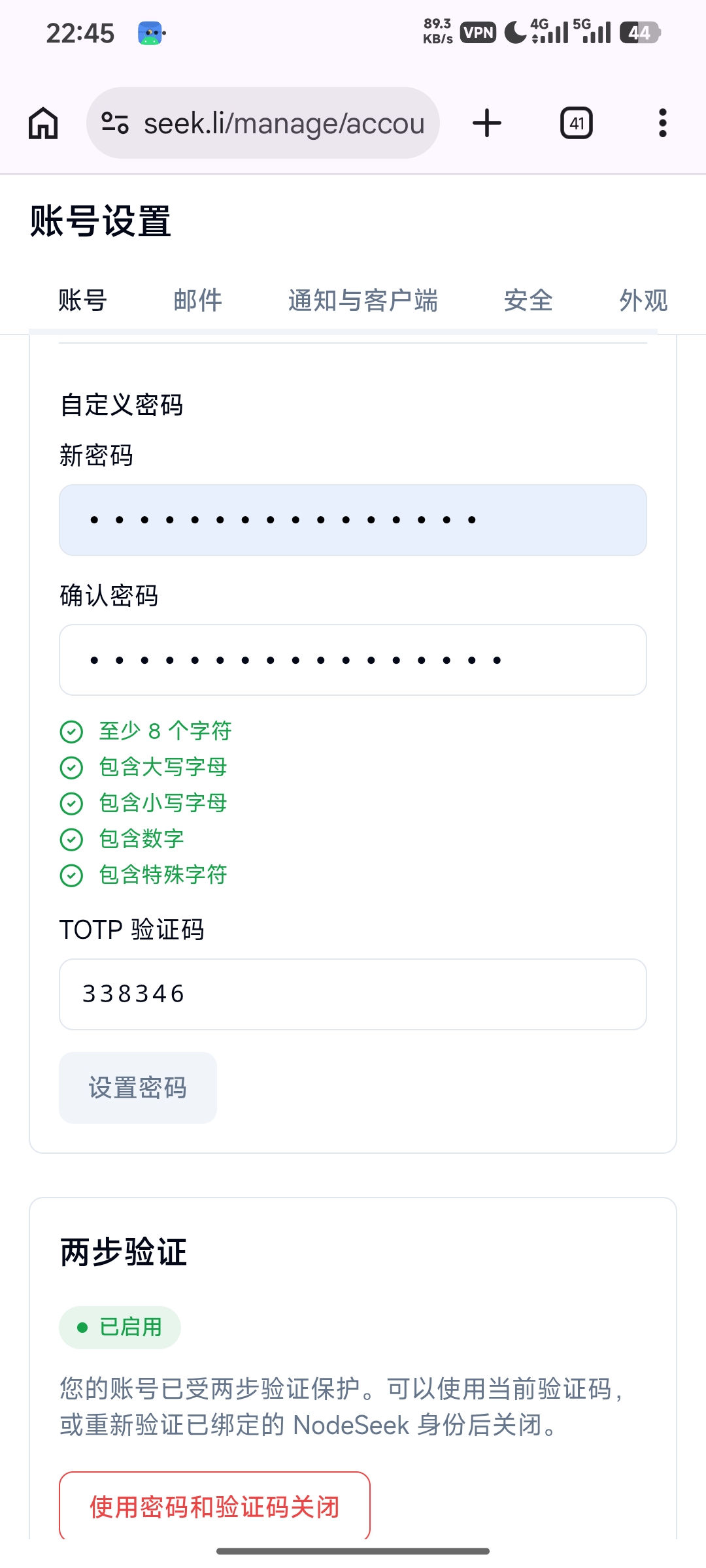Open tab switcher showing 41 tabs
This screenshot has width=706, height=1568.
(577, 123)
